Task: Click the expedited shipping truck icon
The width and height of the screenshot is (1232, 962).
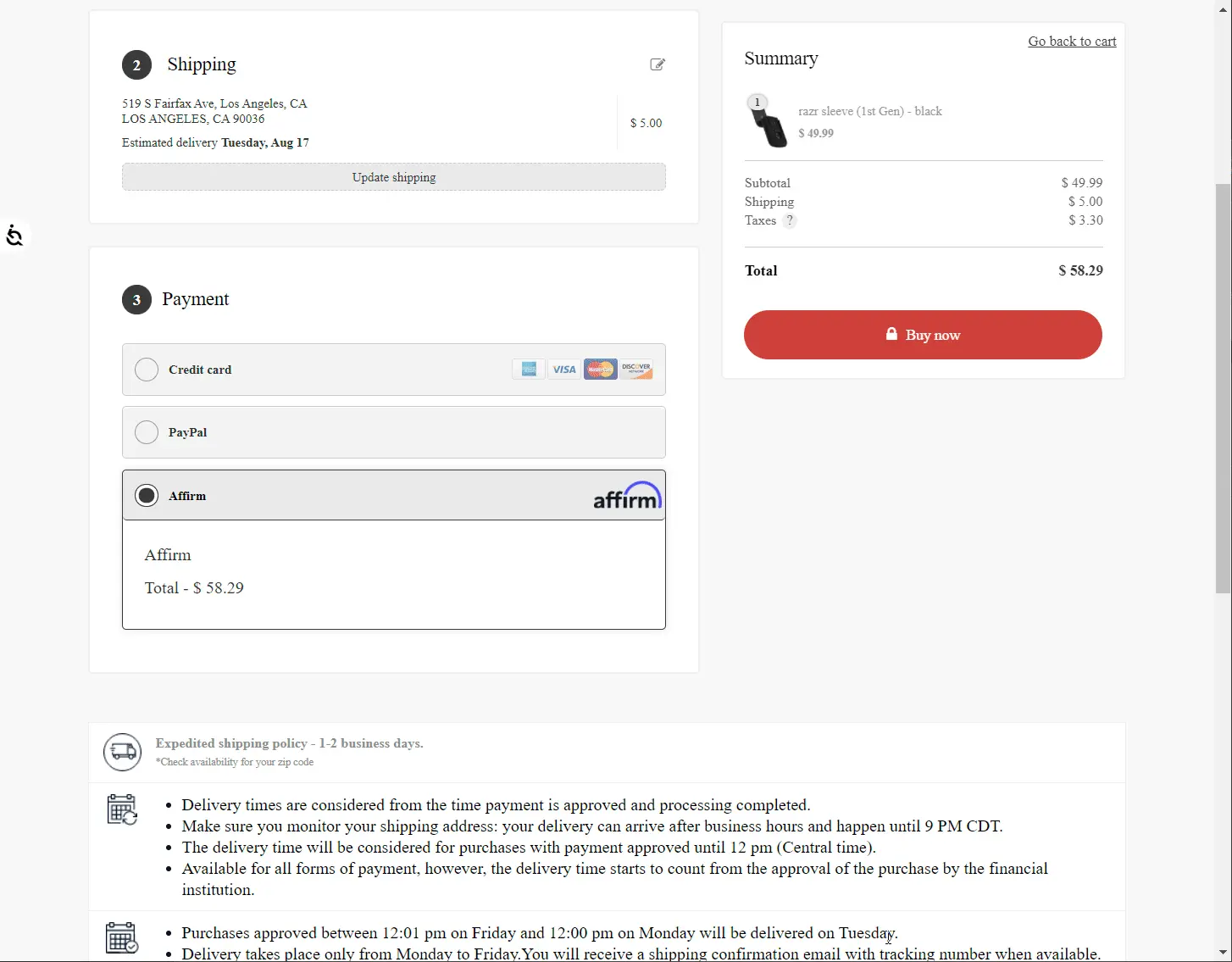Action: click(x=123, y=752)
